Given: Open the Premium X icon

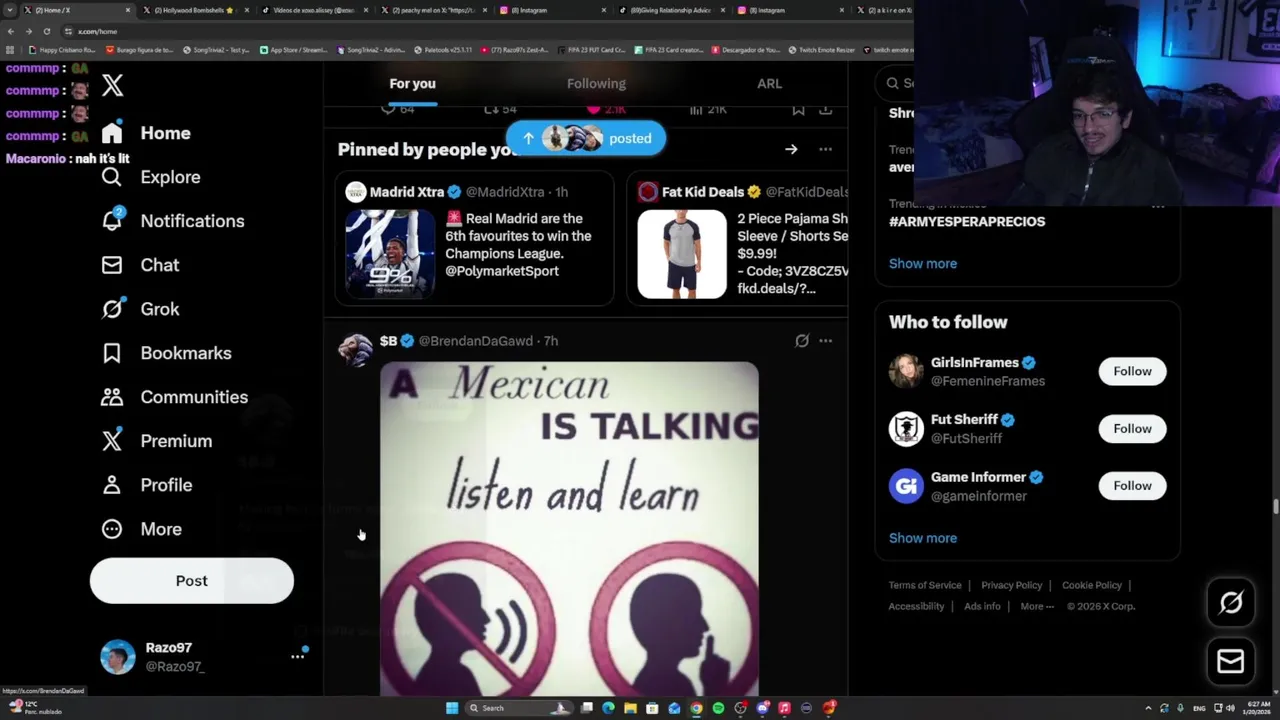Looking at the screenshot, I should point(112,441).
